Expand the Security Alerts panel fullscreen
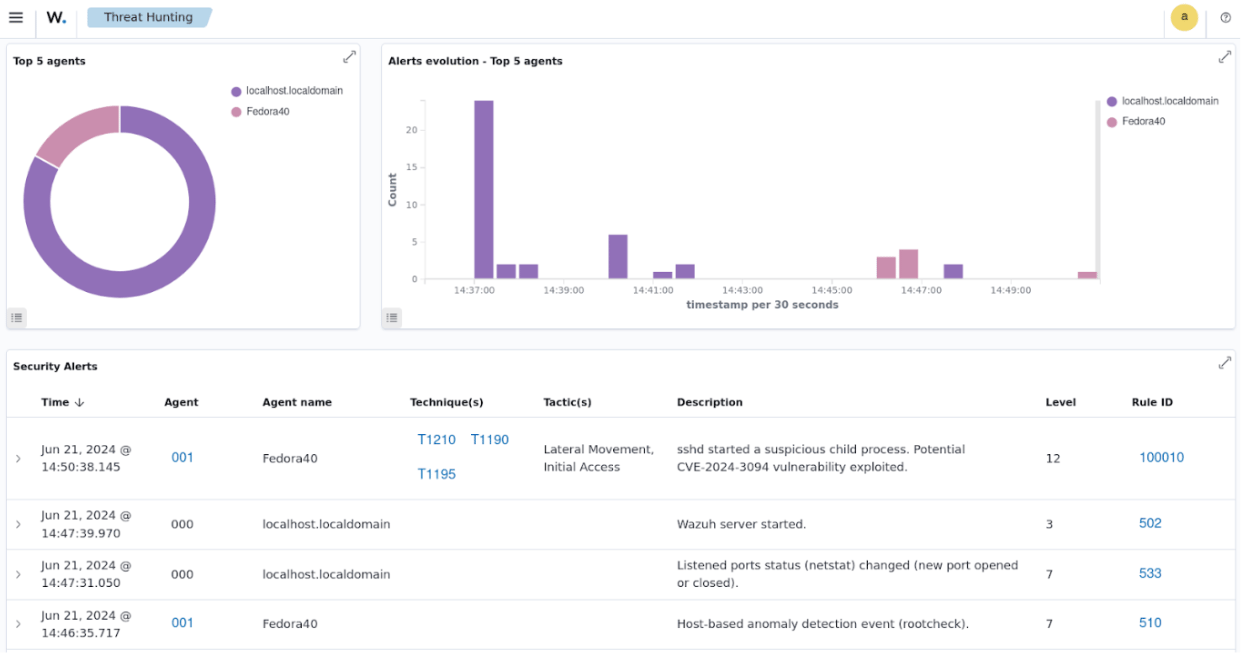Screen dimensions: 1244x654 1224,363
